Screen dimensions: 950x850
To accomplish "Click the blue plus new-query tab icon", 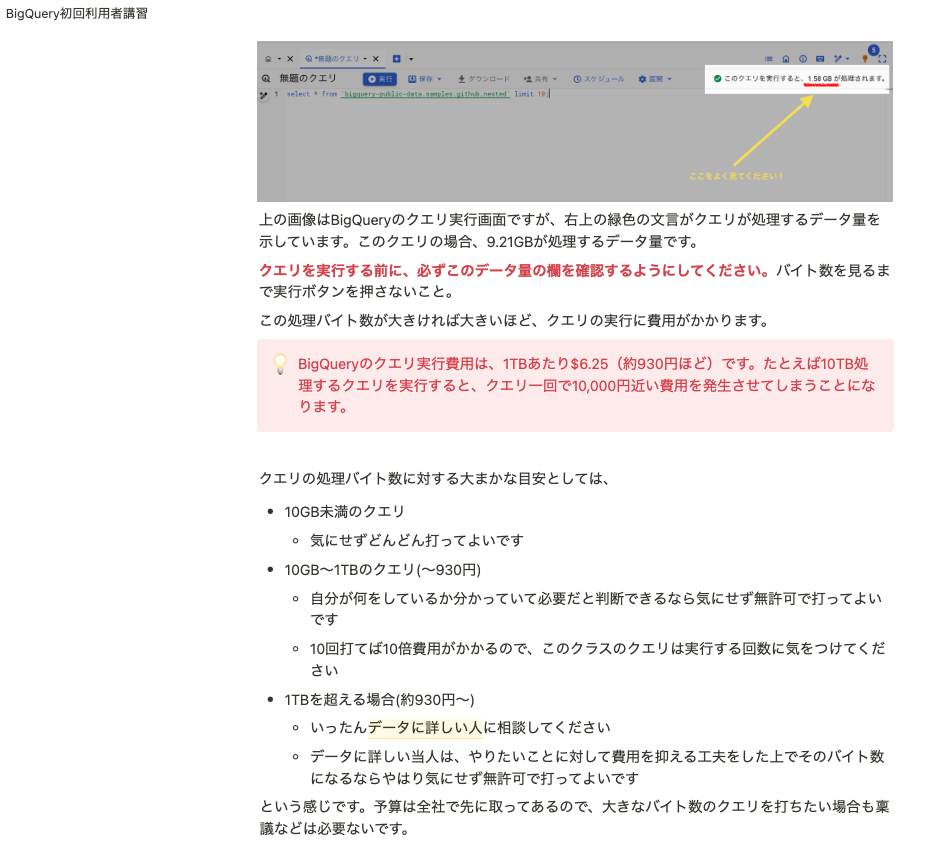I will (396, 59).
